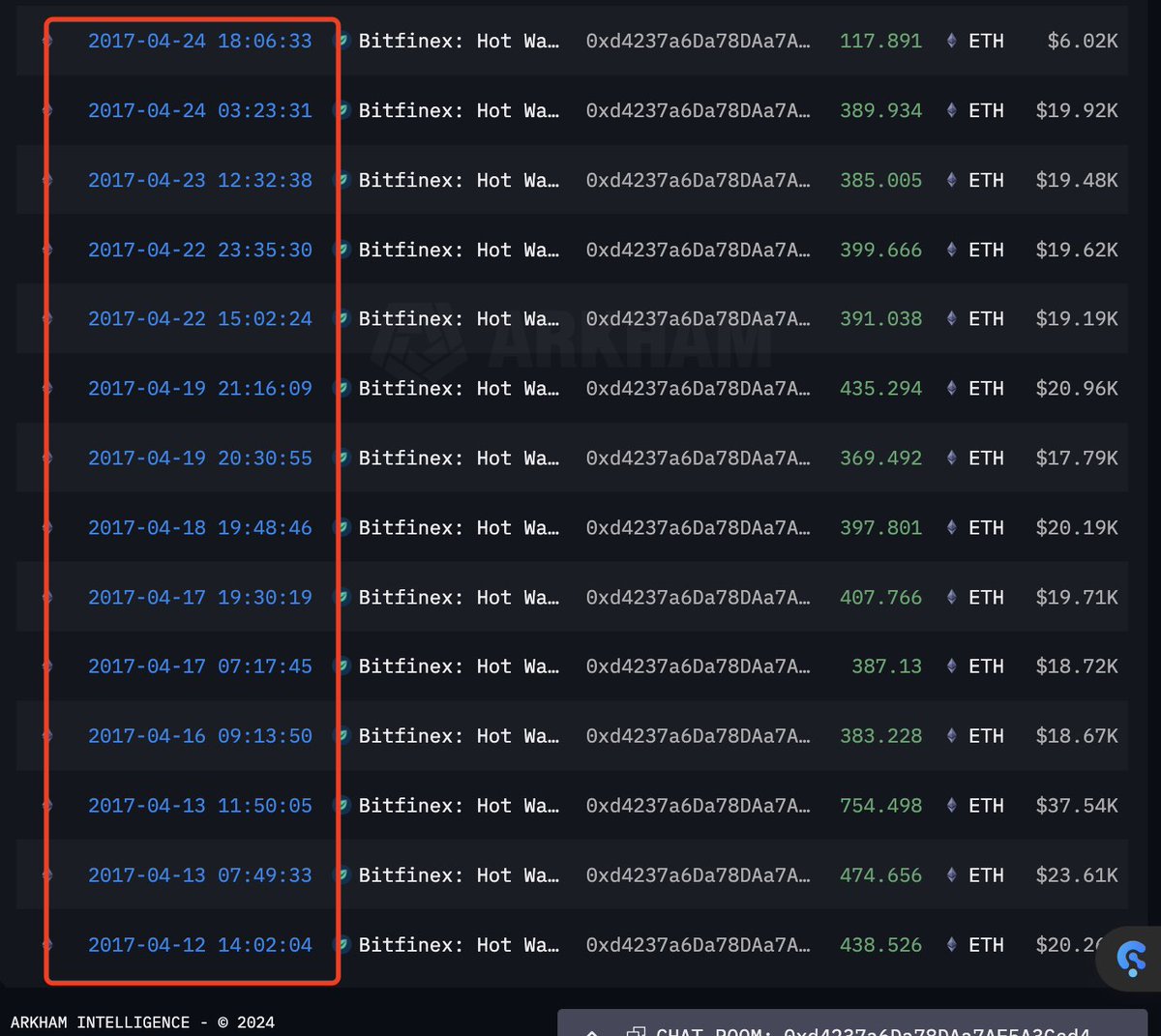Select the amount 438.526
1161x1036 pixels.
(880, 944)
